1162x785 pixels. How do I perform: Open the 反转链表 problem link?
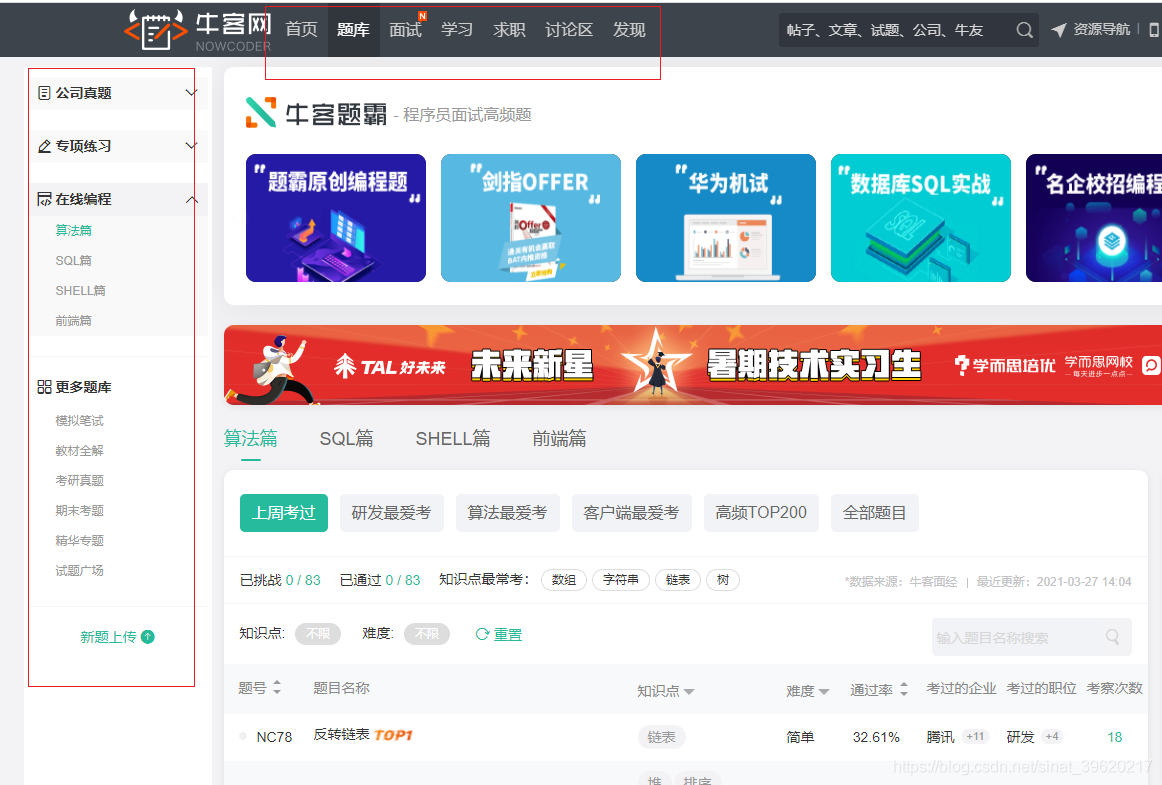coord(342,735)
